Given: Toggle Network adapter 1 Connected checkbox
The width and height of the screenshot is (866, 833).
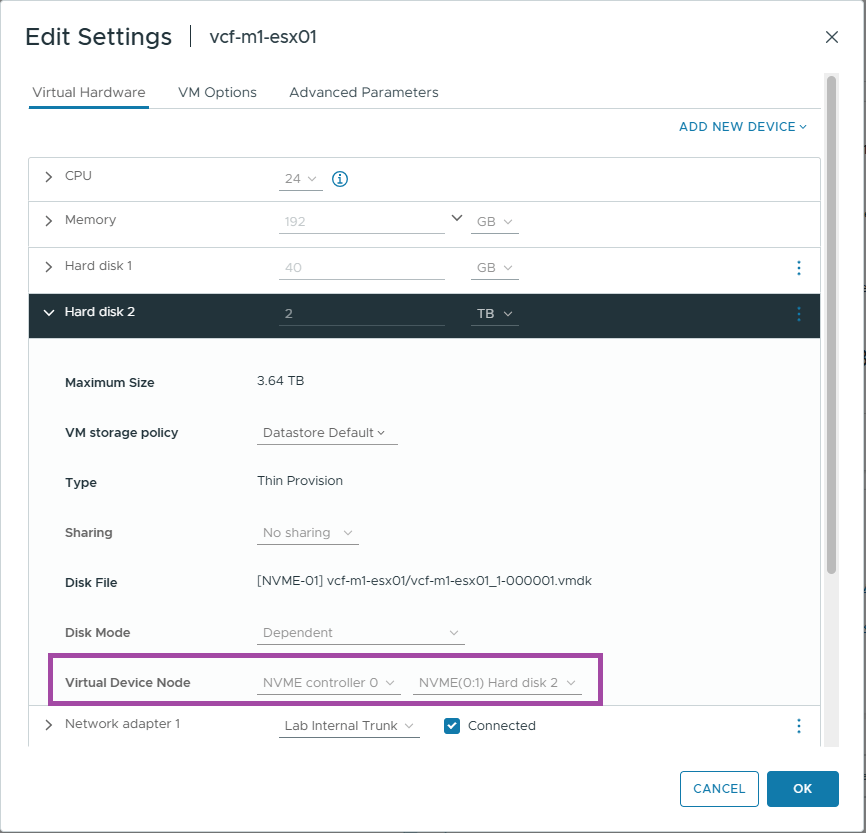Looking at the screenshot, I should point(451,726).
